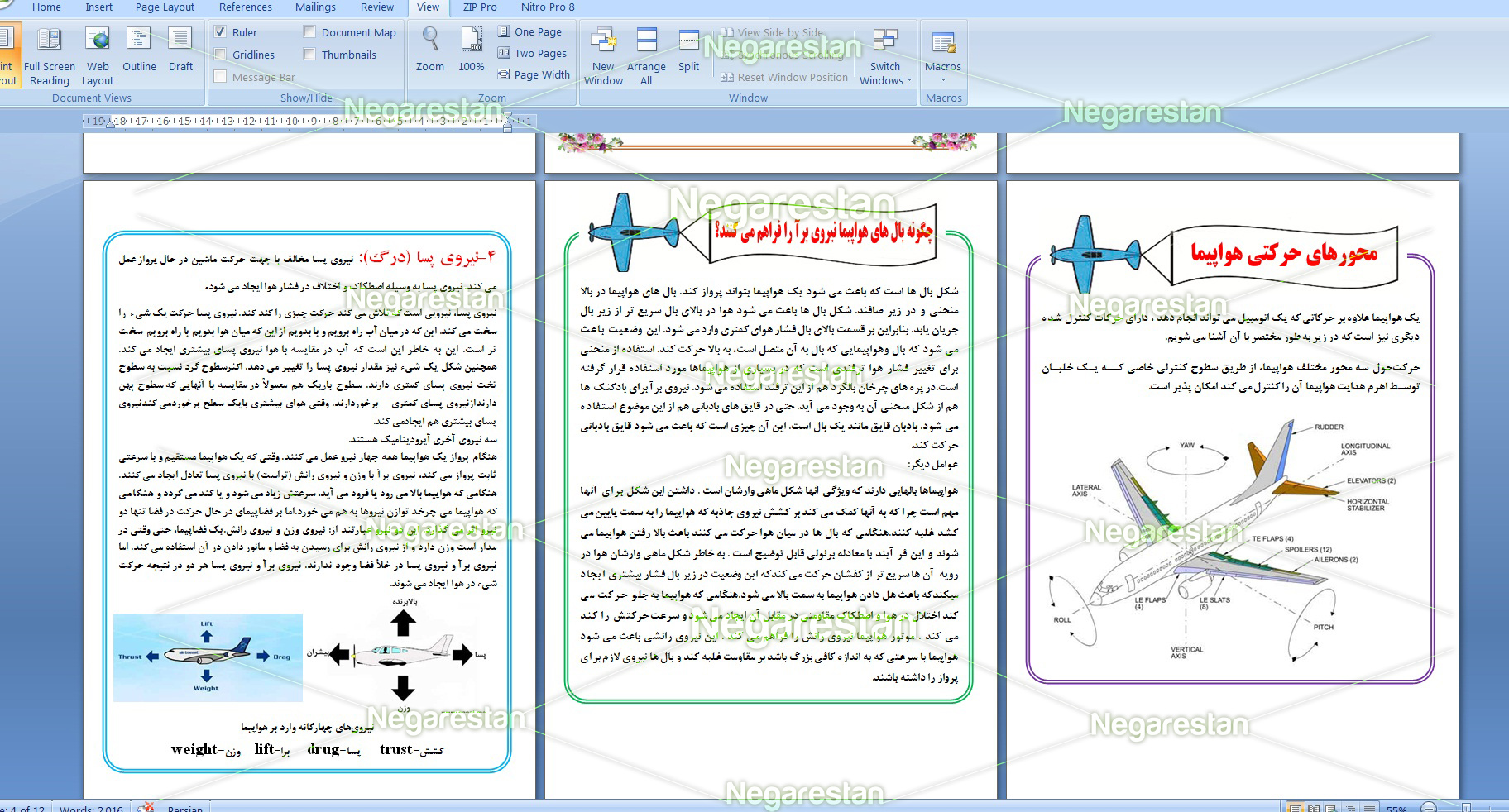
Task: Select Outline view button in status bar
Action: (1350, 808)
